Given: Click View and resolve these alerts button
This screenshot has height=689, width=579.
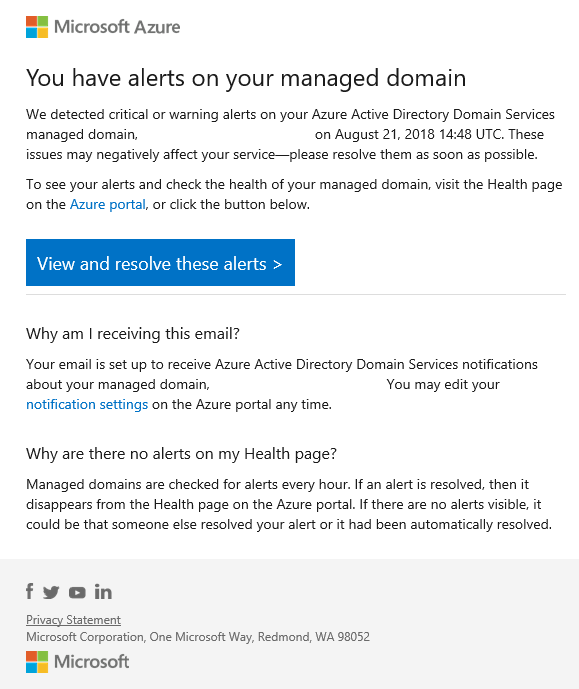Looking at the screenshot, I should click(160, 263).
